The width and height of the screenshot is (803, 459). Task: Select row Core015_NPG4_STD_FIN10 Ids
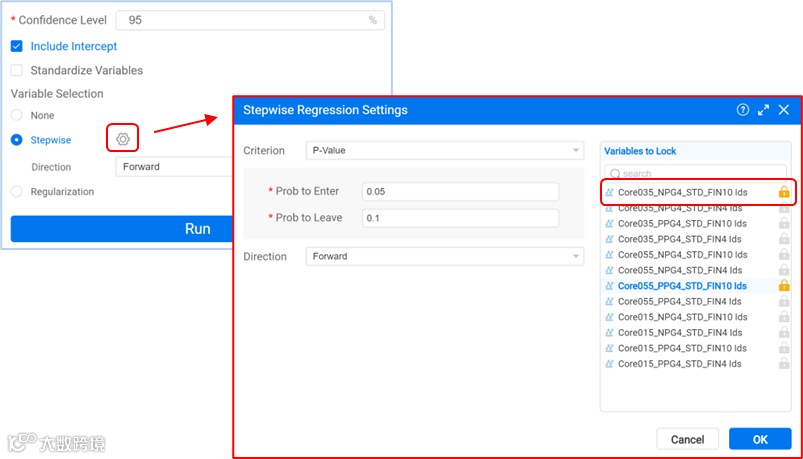pyautogui.click(x=695, y=317)
